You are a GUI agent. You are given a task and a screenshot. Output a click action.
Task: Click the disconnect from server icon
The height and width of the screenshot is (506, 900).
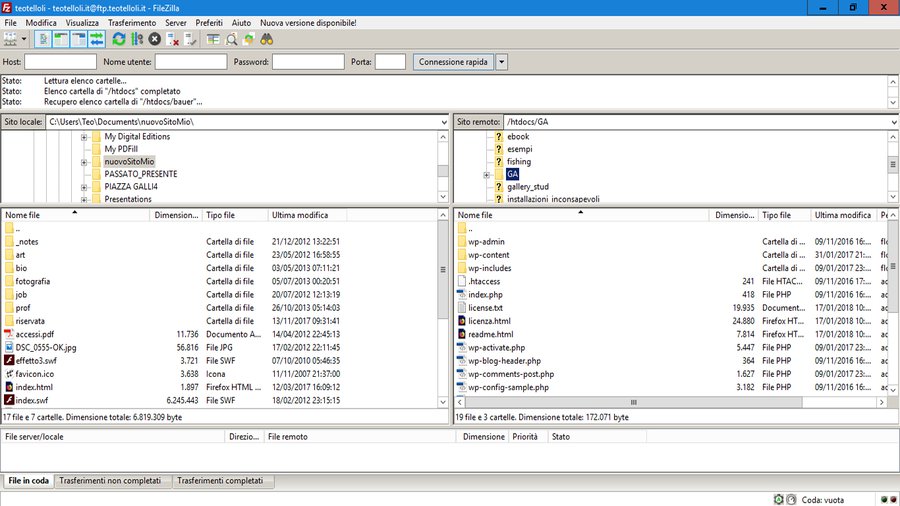point(173,39)
